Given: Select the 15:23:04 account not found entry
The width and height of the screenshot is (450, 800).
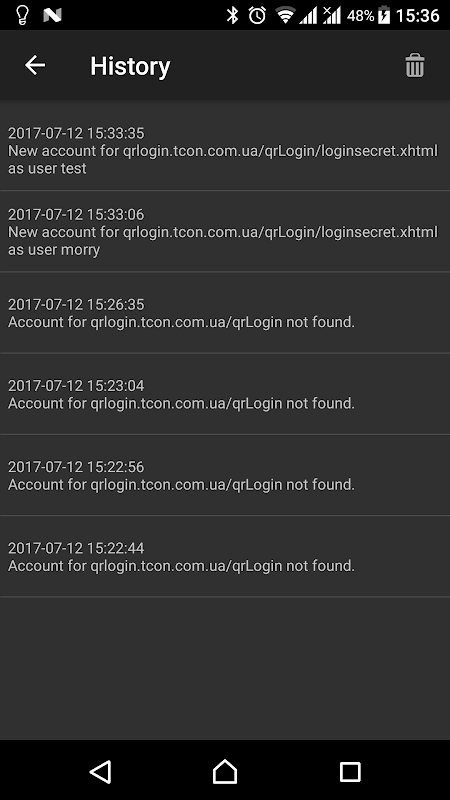Looking at the screenshot, I should (225, 393).
